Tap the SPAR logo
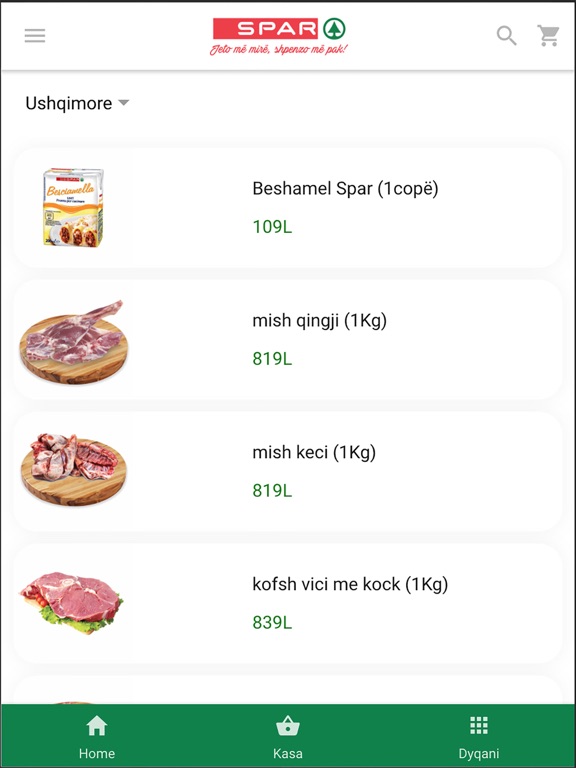576x768 pixels. tap(279, 36)
